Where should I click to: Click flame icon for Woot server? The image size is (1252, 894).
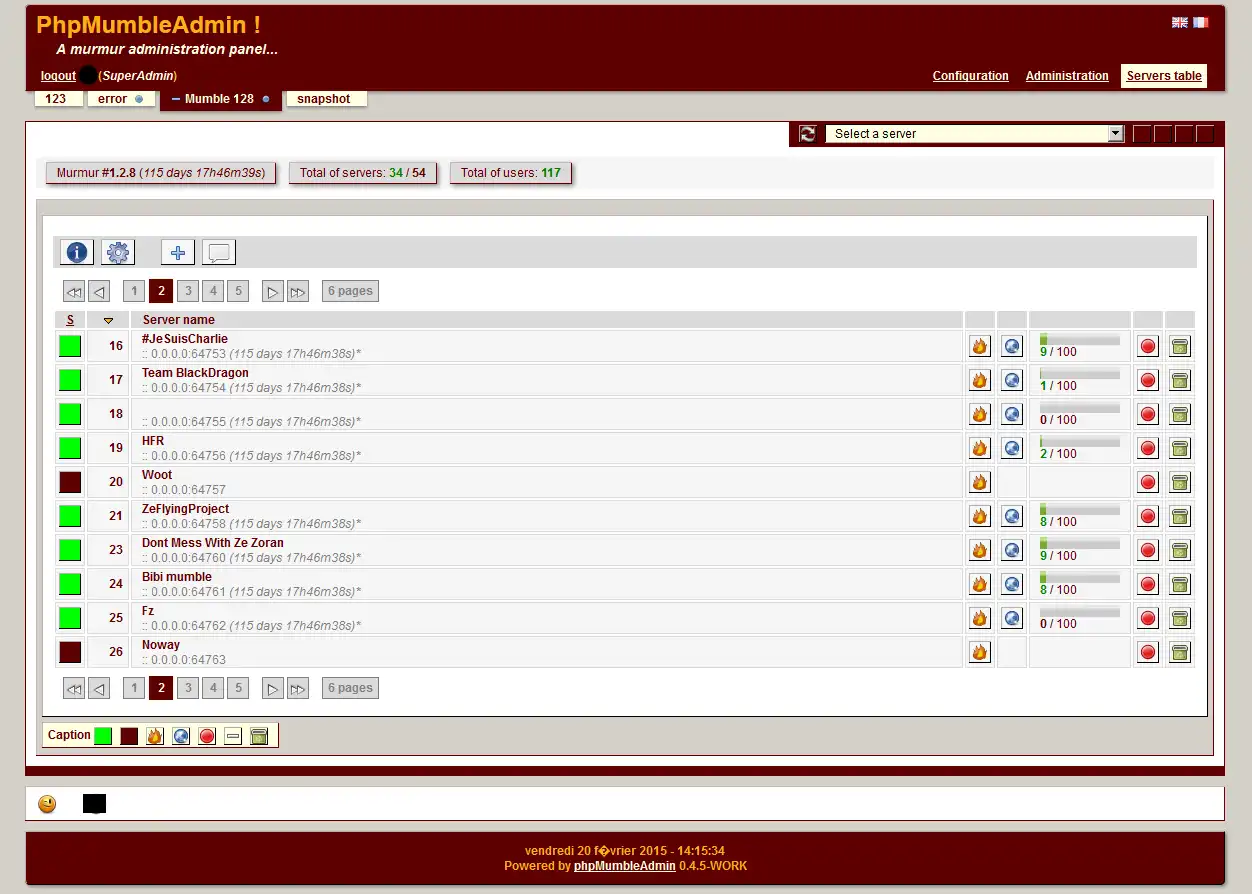coord(980,482)
